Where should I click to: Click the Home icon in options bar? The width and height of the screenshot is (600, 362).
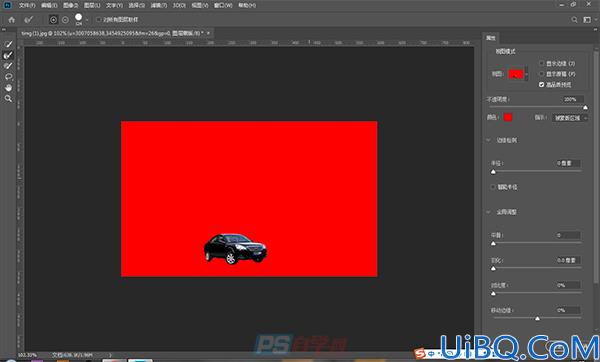point(12,20)
